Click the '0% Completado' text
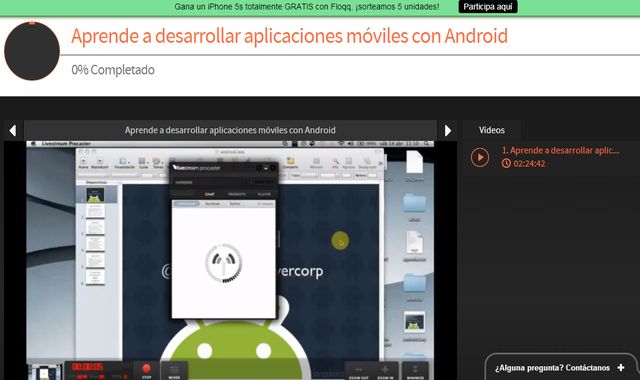The image size is (640, 380). point(113,70)
